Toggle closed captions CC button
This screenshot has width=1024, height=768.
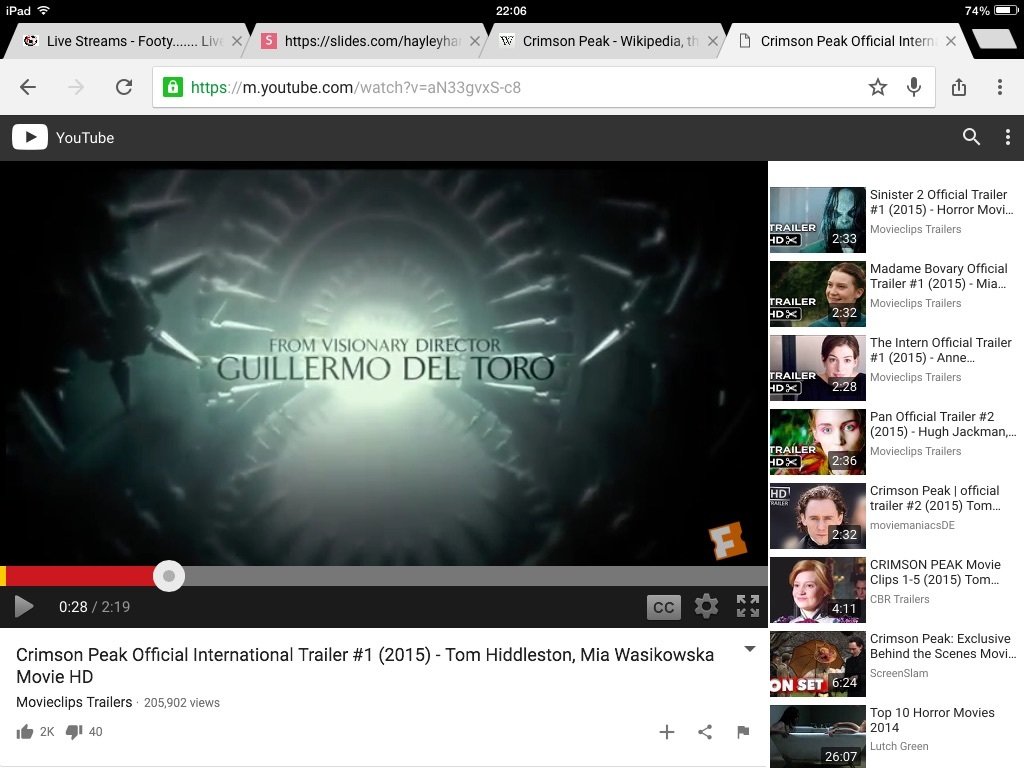(664, 607)
